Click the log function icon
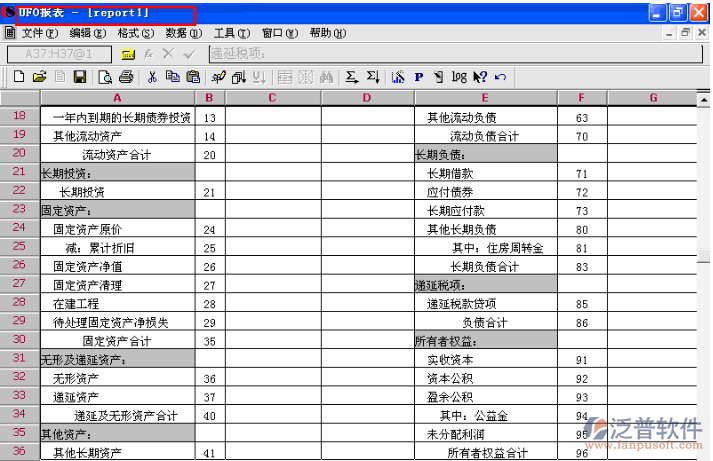The width and height of the screenshot is (713, 461). click(x=459, y=76)
